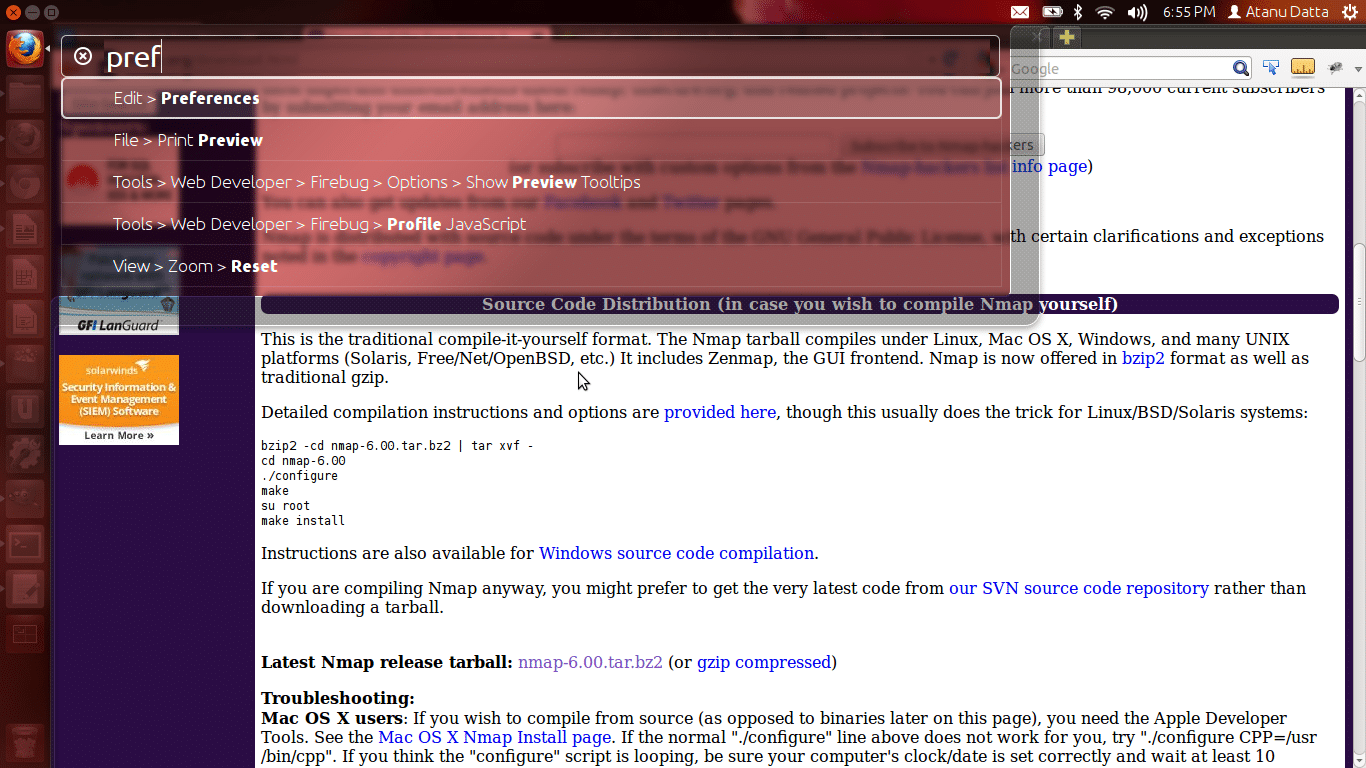Launch LibreOffice Writer from the dock
The width and height of the screenshot is (1366, 768).
coord(25,230)
